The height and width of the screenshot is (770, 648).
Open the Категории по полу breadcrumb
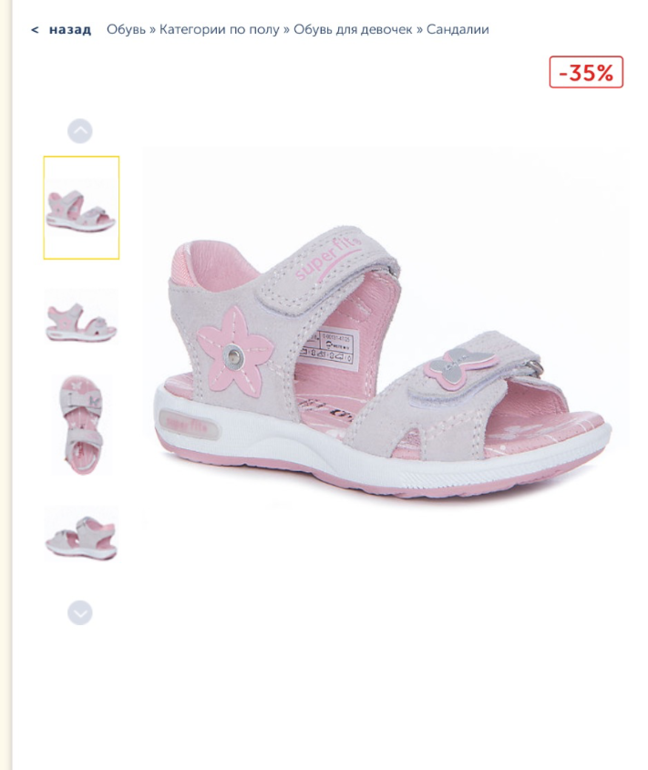pos(219,29)
